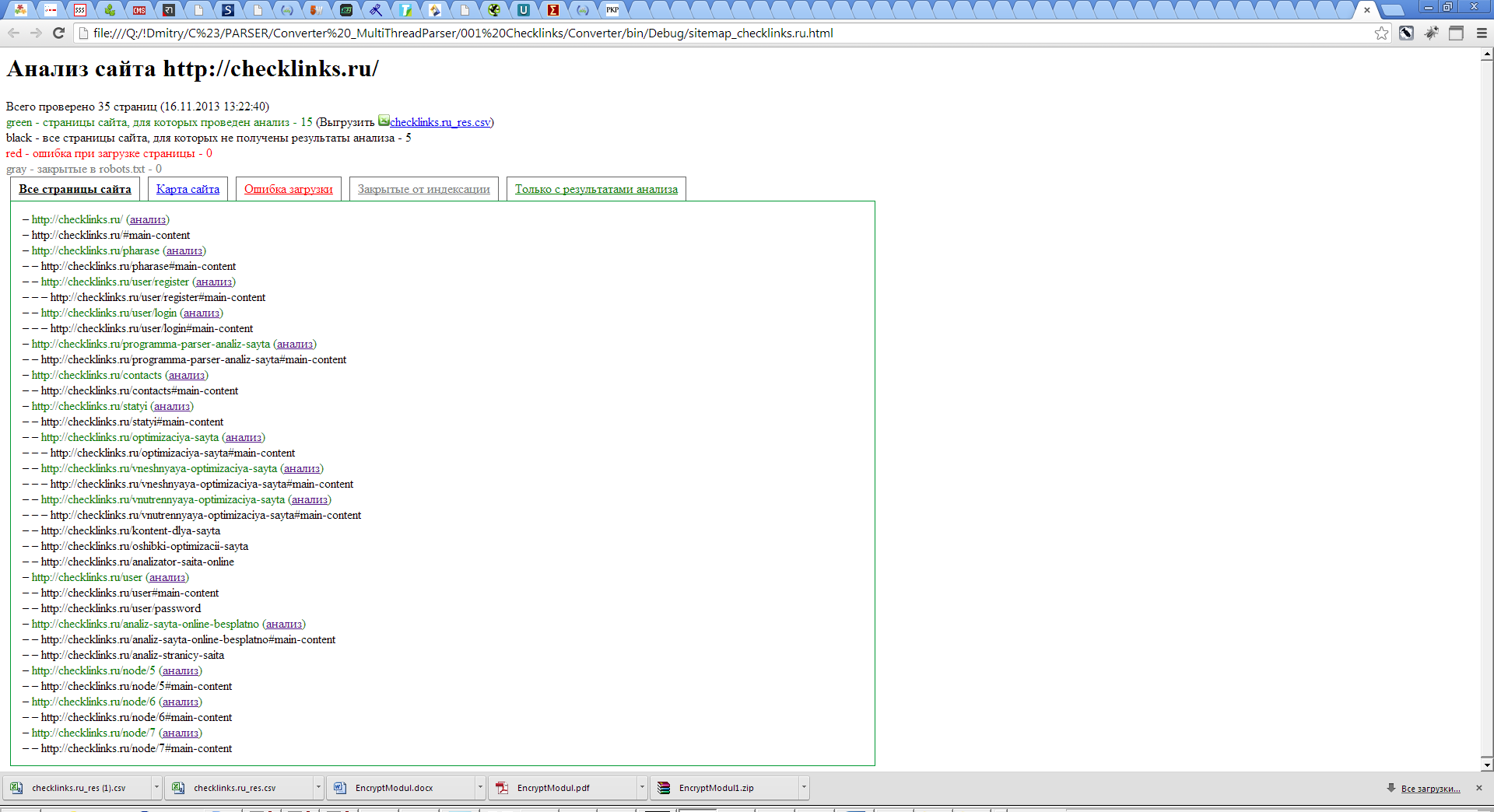Open the tab with the '5W' favicon
1494x812 pixels.
pos(317,10)
